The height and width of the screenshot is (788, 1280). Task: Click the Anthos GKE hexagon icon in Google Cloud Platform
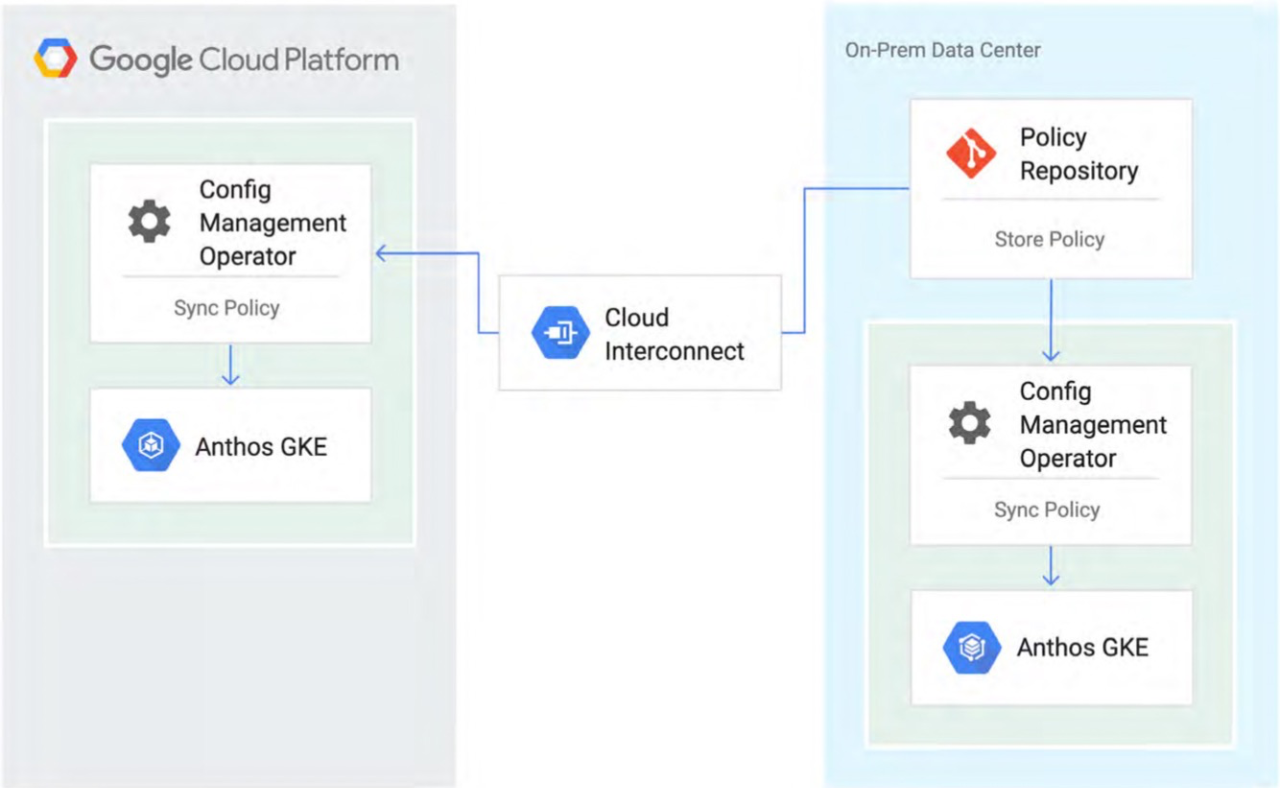click(151, 446)
